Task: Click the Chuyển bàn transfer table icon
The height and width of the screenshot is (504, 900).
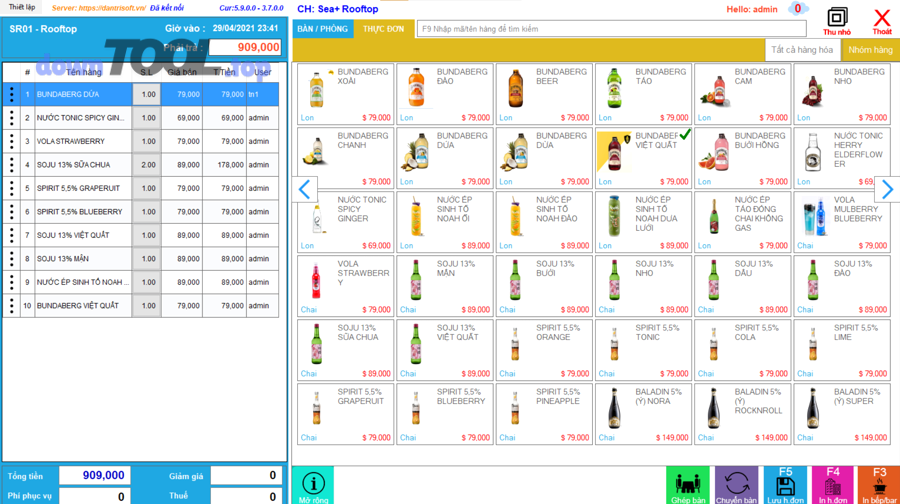Action: coord(736,485)
